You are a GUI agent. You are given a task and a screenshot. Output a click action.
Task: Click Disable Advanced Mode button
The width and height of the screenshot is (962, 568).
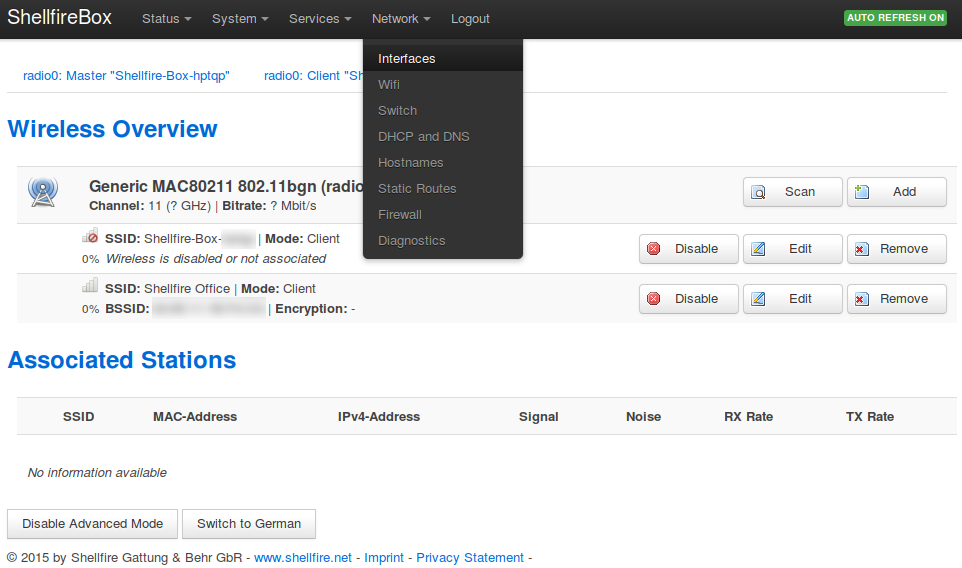[x=93, y=524]
